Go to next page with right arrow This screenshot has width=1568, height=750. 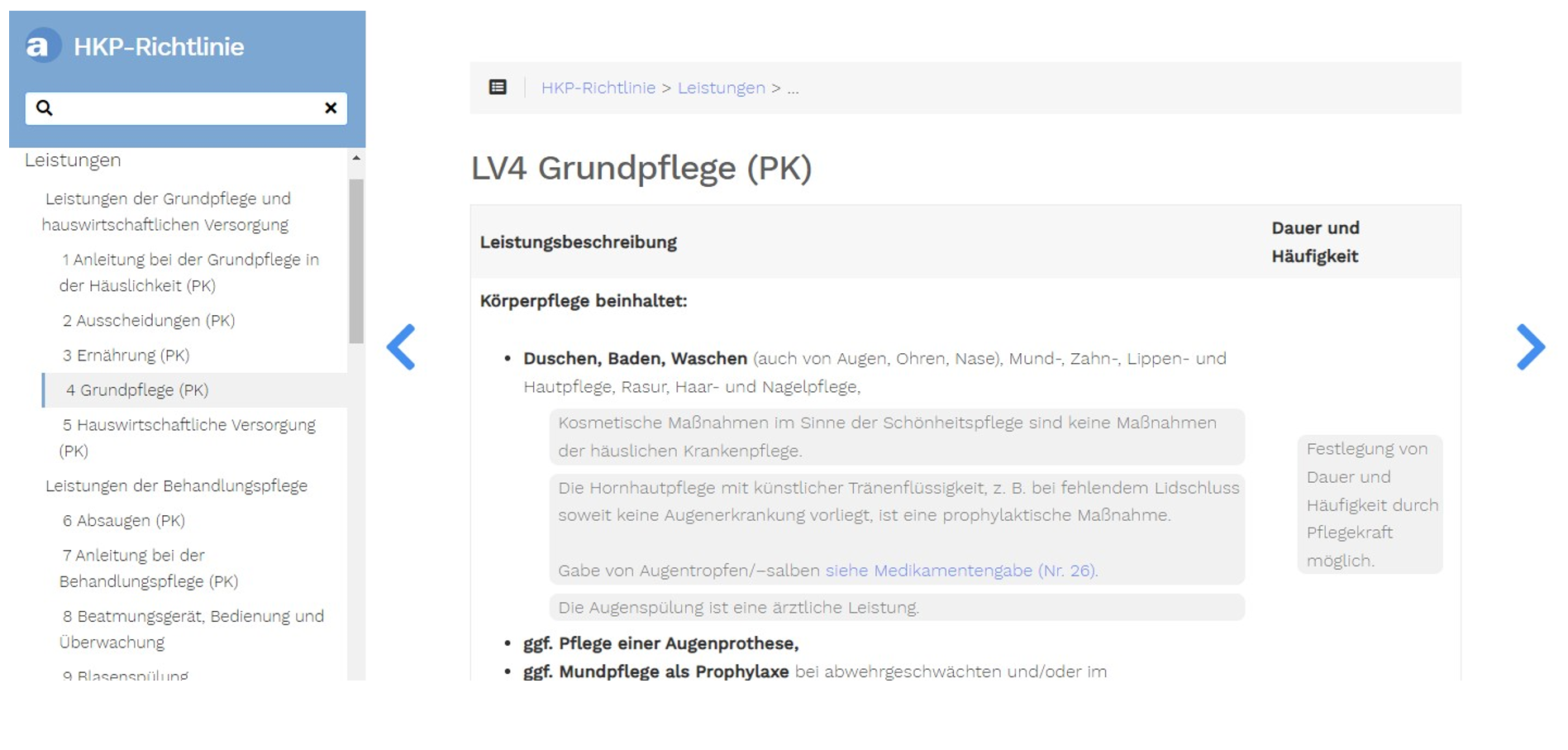click(1529, 347)
